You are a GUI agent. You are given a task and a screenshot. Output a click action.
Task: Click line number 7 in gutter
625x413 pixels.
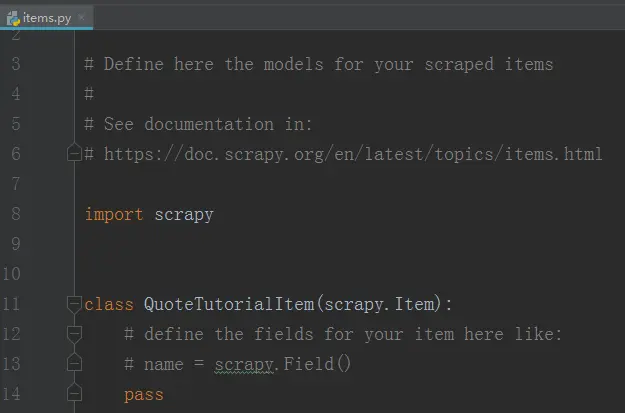(16, 184)
